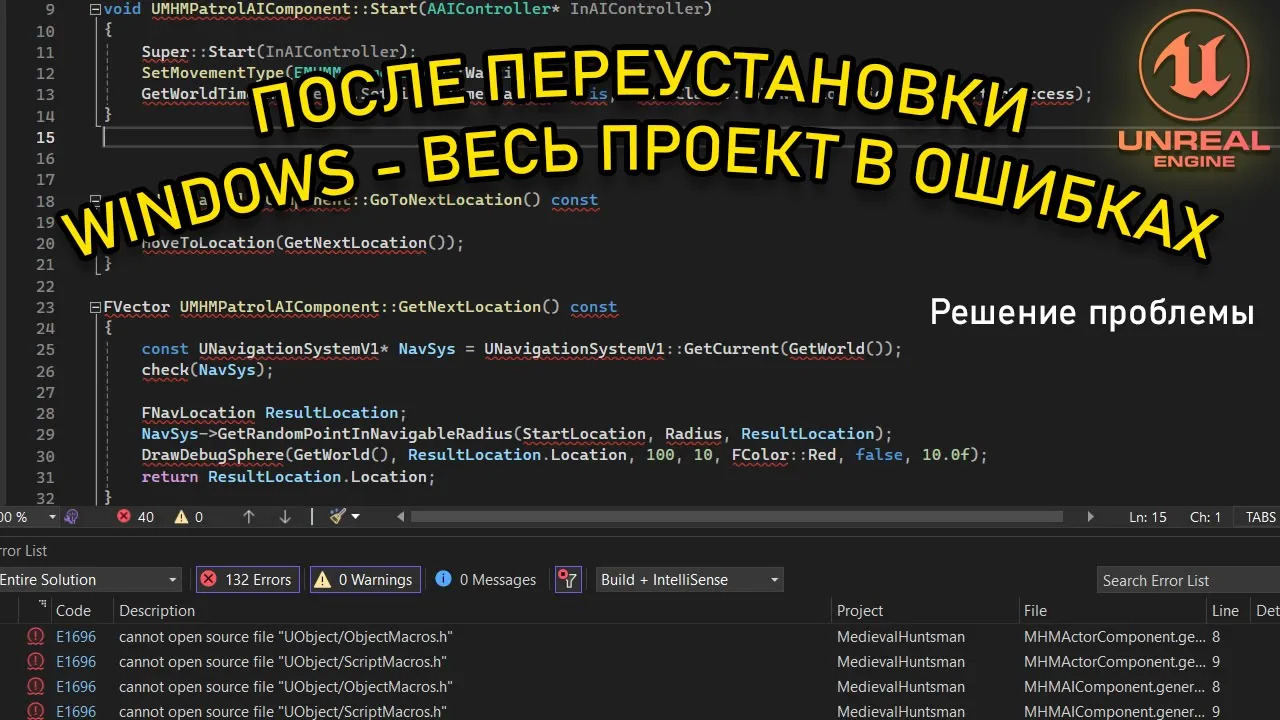Click MHMAIComponent.gener file cell line 8
The height and width of the screenshot is (720, 1280).
tap(1114, 687)
